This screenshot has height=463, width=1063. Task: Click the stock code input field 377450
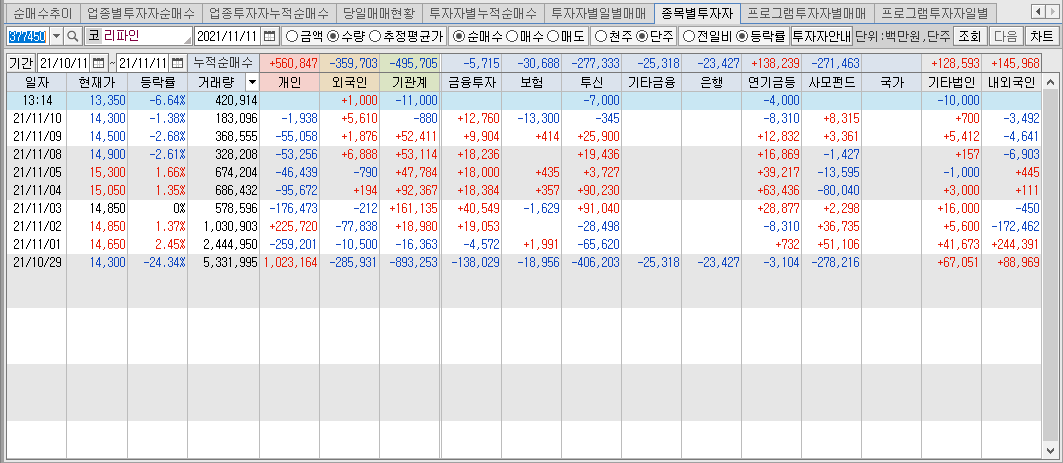[x=28, y=36]
